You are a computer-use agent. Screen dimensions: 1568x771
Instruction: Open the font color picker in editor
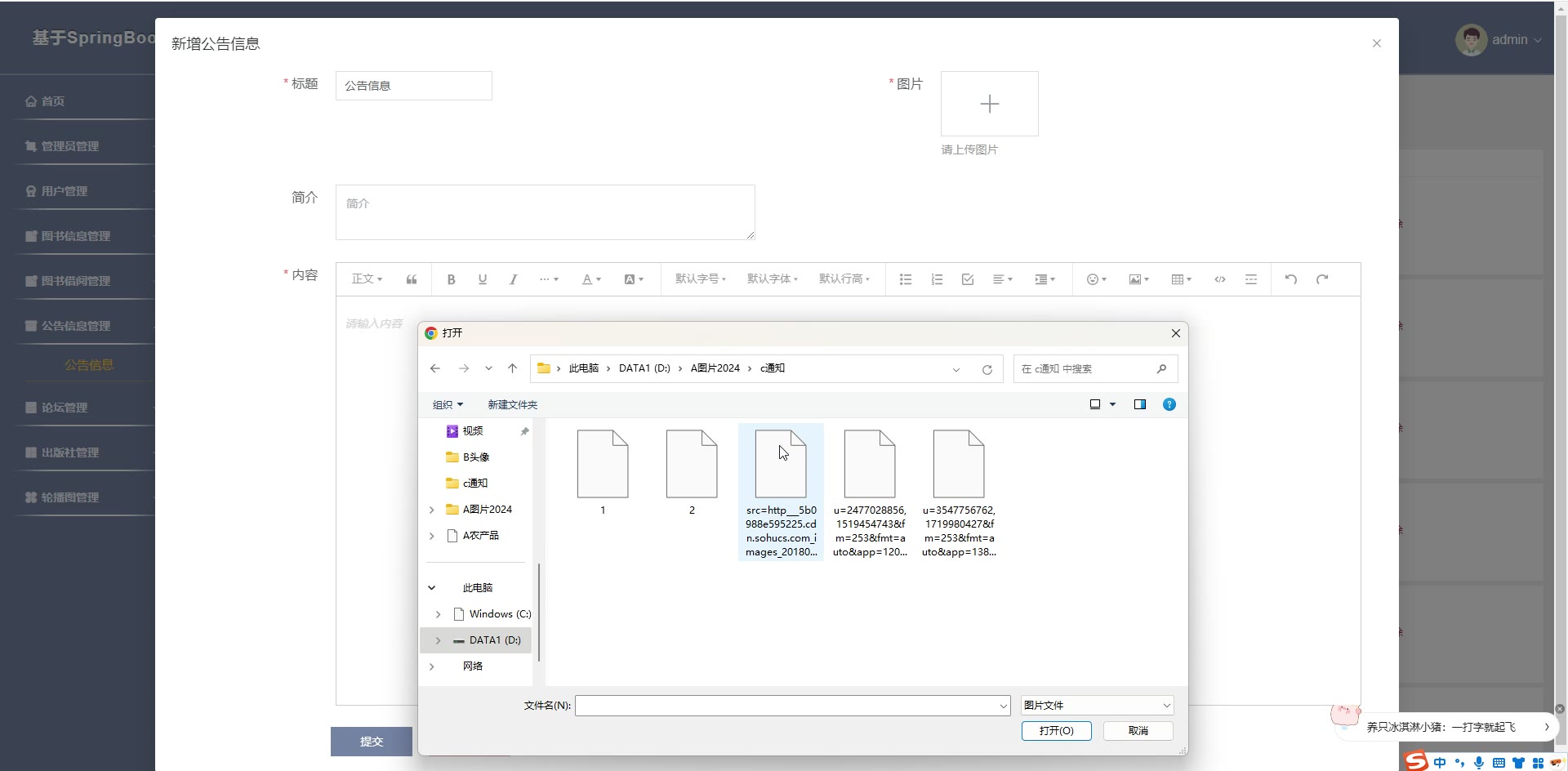click(590, 279)
